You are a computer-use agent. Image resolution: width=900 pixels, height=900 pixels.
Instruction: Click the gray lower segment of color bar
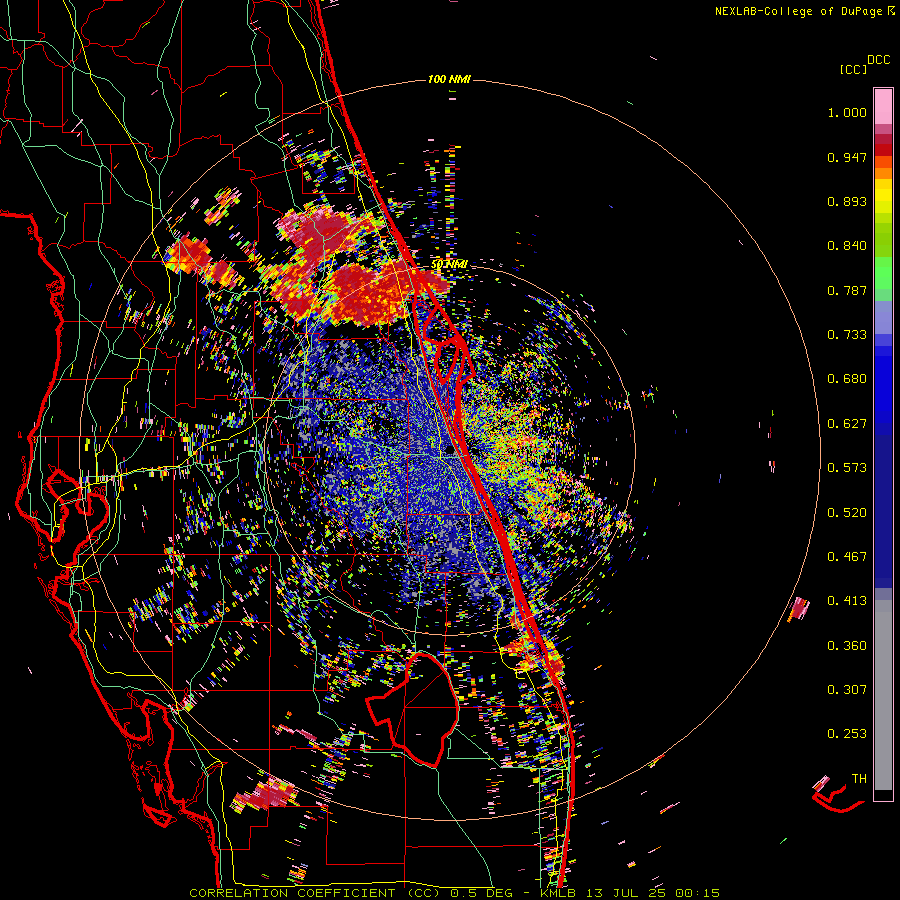(x=883, y=695)
